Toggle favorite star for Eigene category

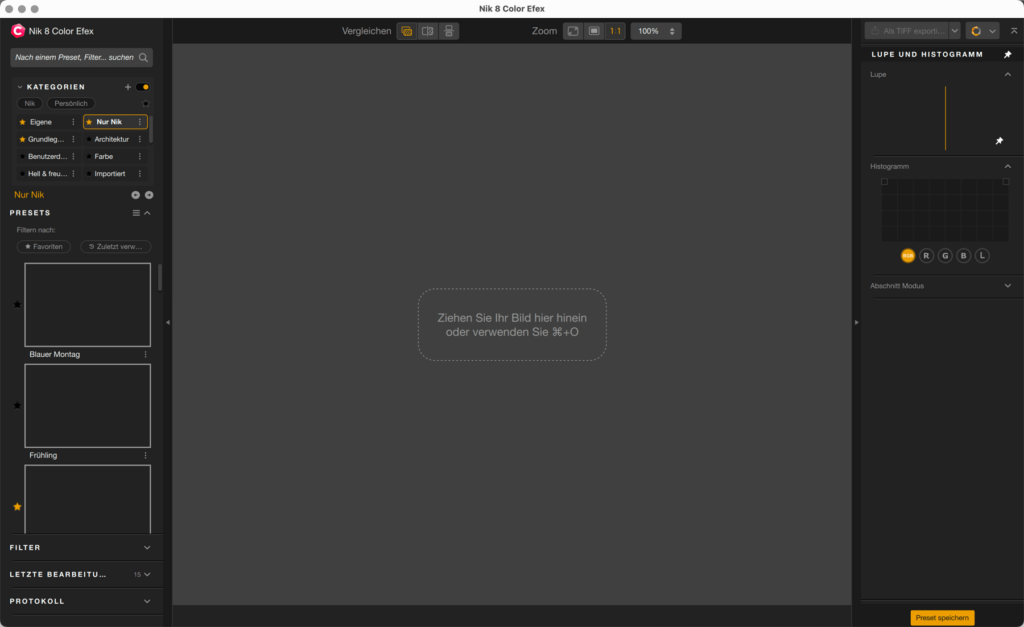click(x=23, y=122)
